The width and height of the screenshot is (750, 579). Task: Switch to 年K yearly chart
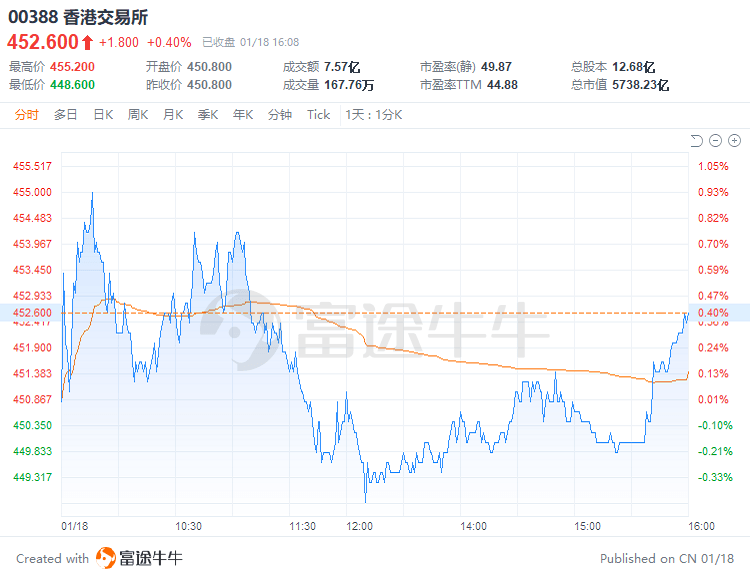pyautogui.click(x=243, y=115)
